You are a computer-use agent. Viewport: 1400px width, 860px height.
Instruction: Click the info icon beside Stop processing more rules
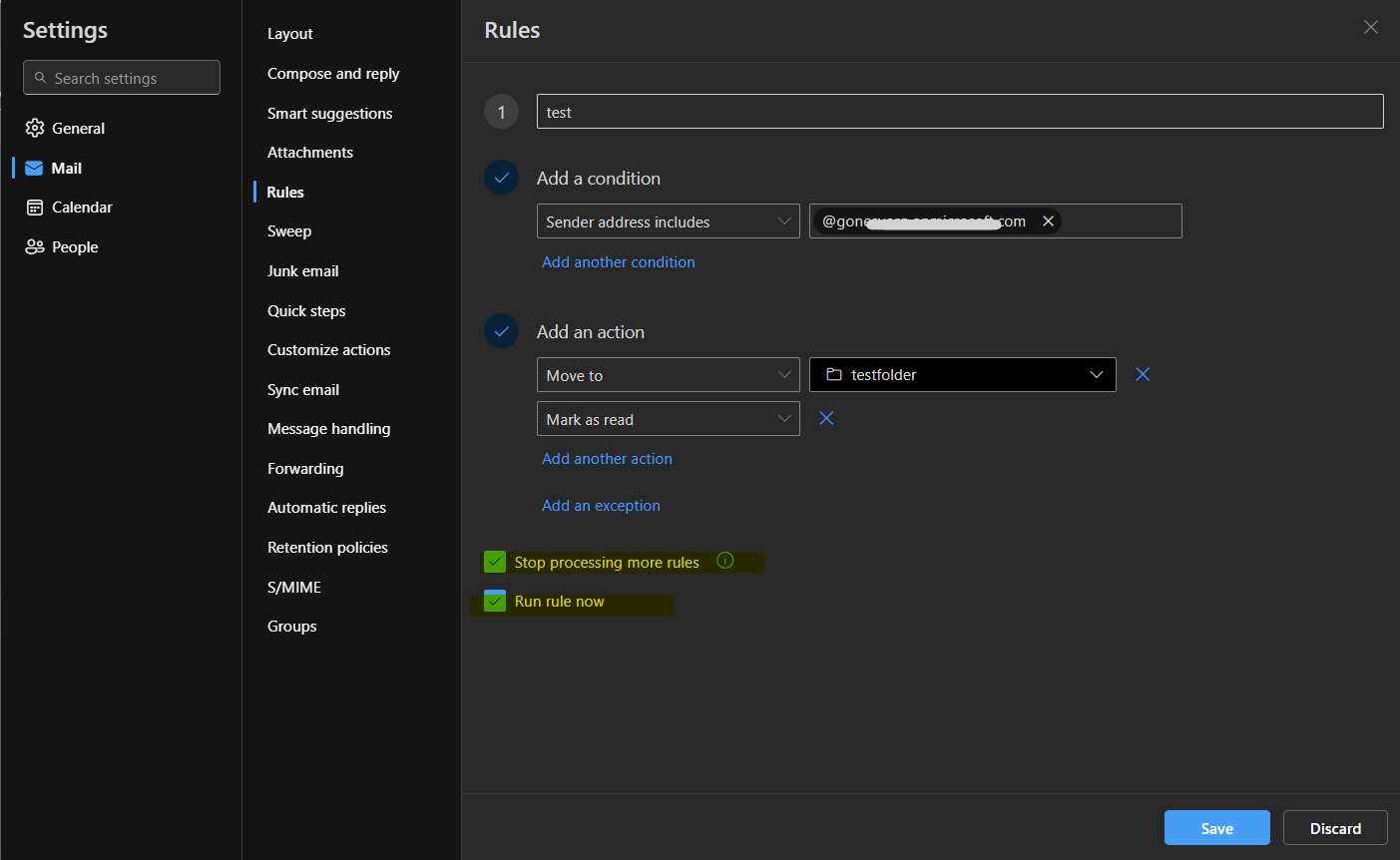tap(725, 561)
